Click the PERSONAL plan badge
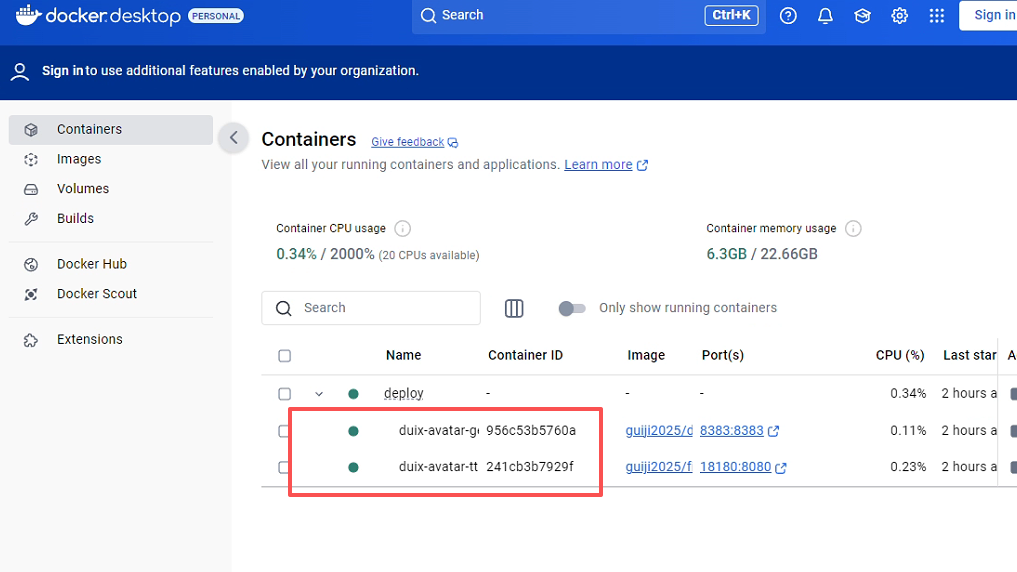 [216, 16]
